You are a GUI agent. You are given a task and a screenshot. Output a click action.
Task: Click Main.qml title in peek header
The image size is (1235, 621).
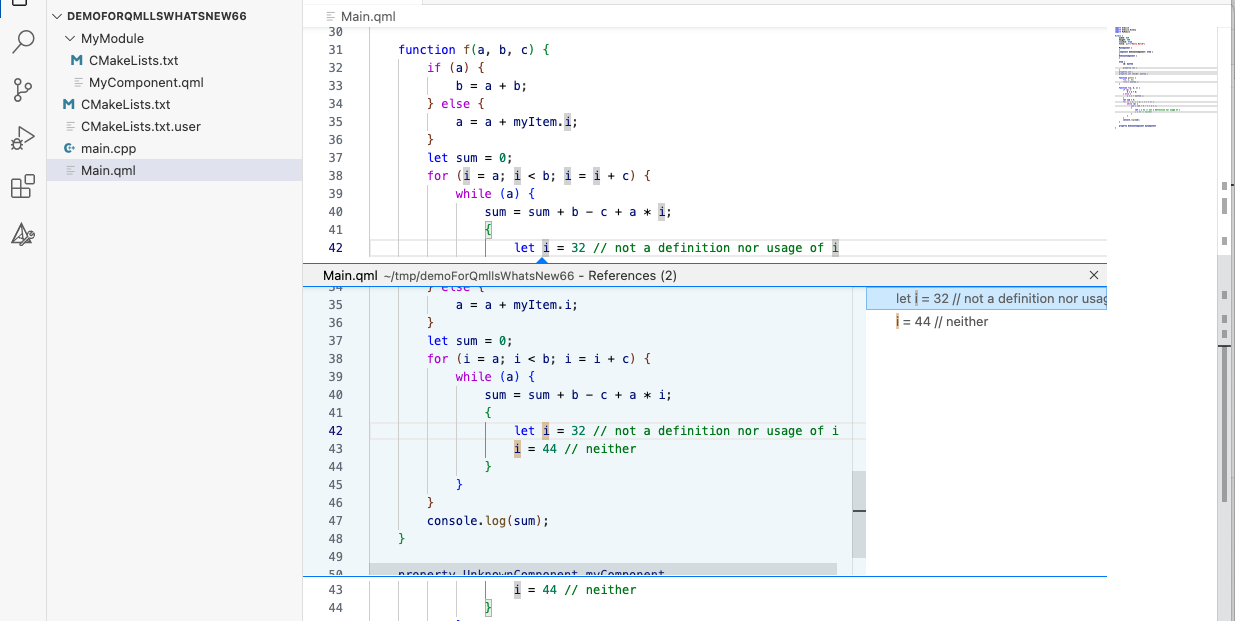(350, 275)
